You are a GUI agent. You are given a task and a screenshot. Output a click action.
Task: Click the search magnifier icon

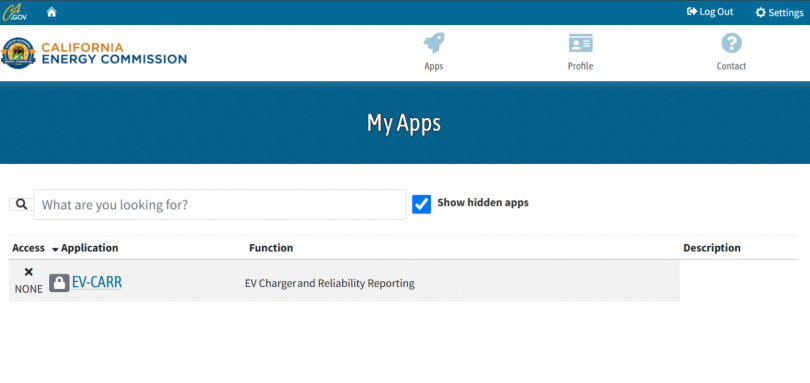[x=21, y=204]
